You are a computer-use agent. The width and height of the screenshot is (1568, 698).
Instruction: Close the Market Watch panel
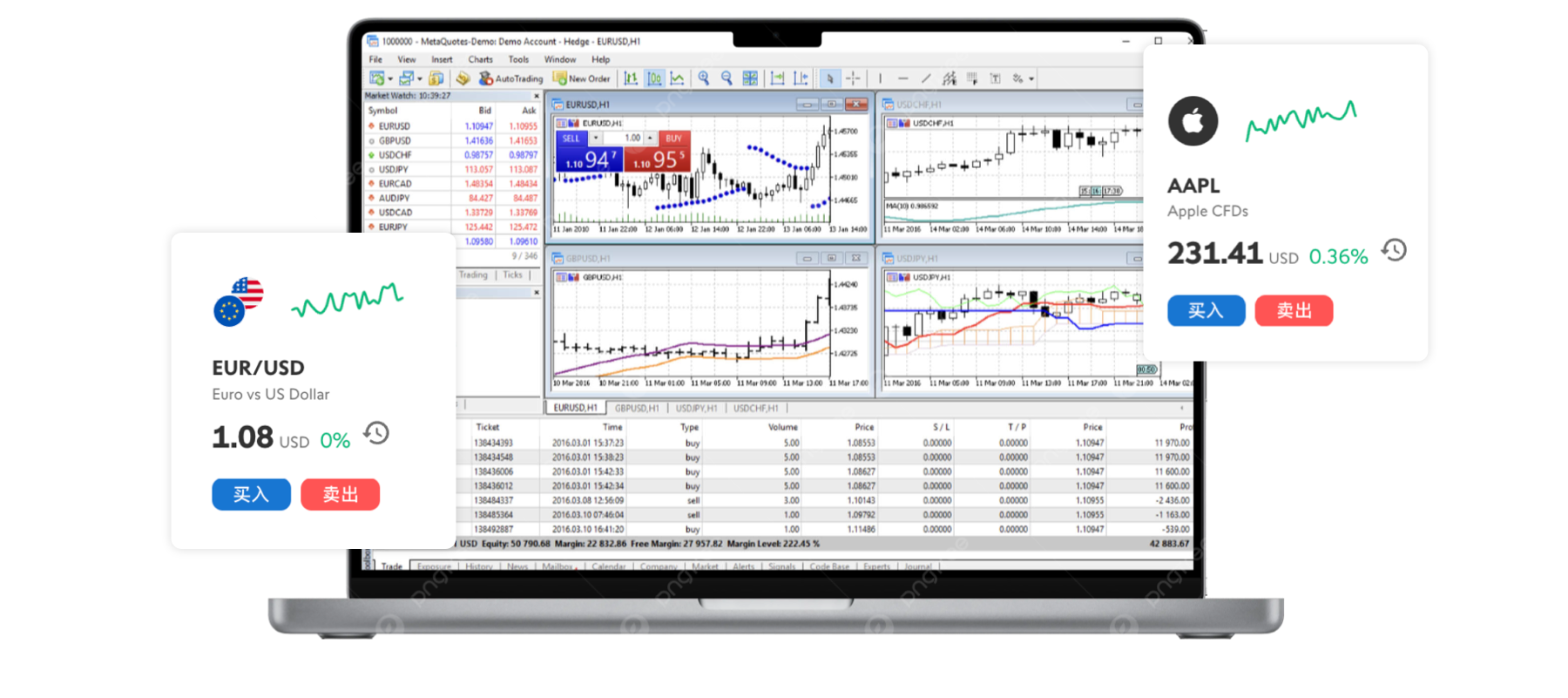click(x=537, y=96)
